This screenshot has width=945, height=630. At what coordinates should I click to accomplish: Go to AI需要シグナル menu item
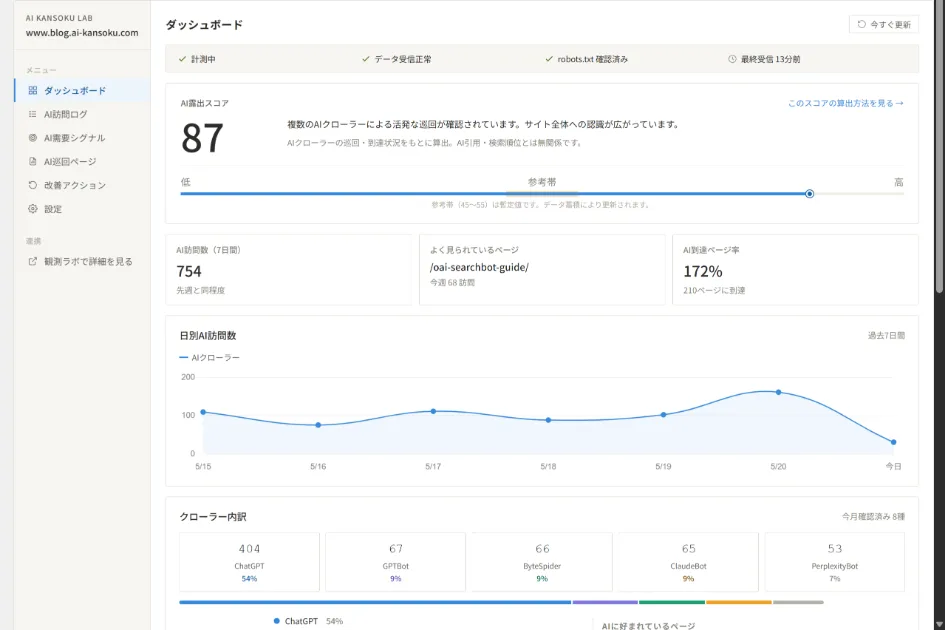point(83,137)
